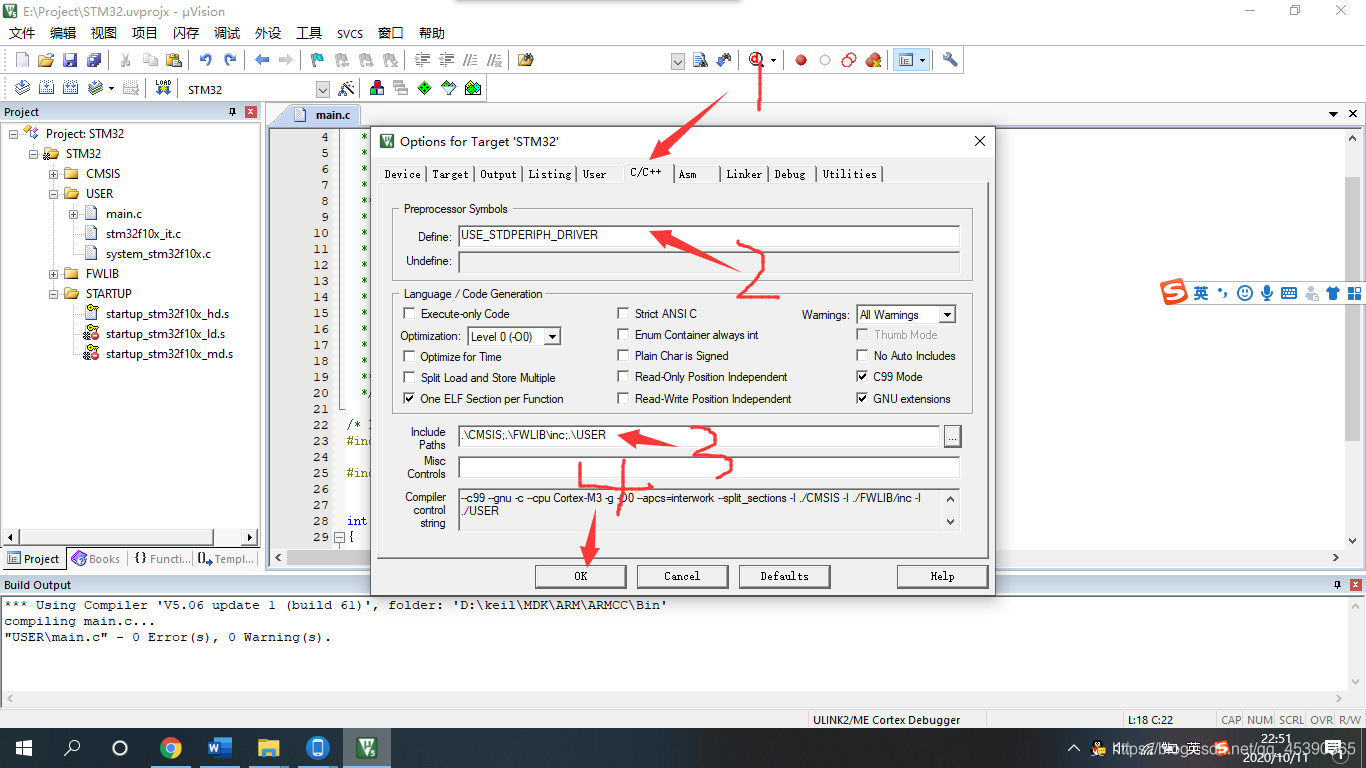Open the Target tab
The height and width of the screenshot is (768, 1366).
[450, 174]
